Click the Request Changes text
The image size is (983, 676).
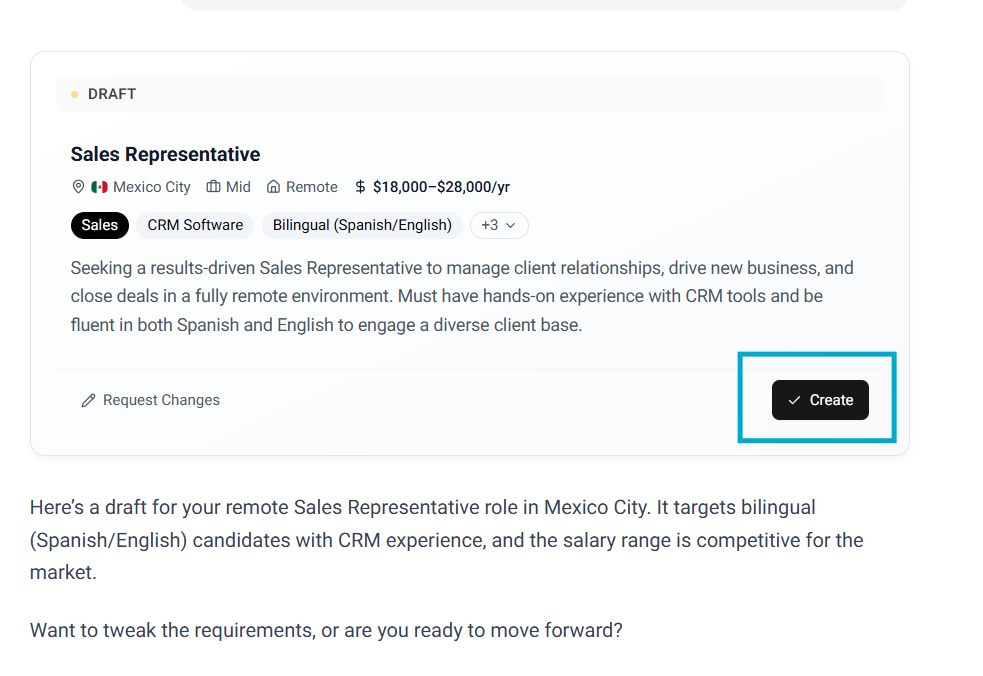tap(161, 400)
